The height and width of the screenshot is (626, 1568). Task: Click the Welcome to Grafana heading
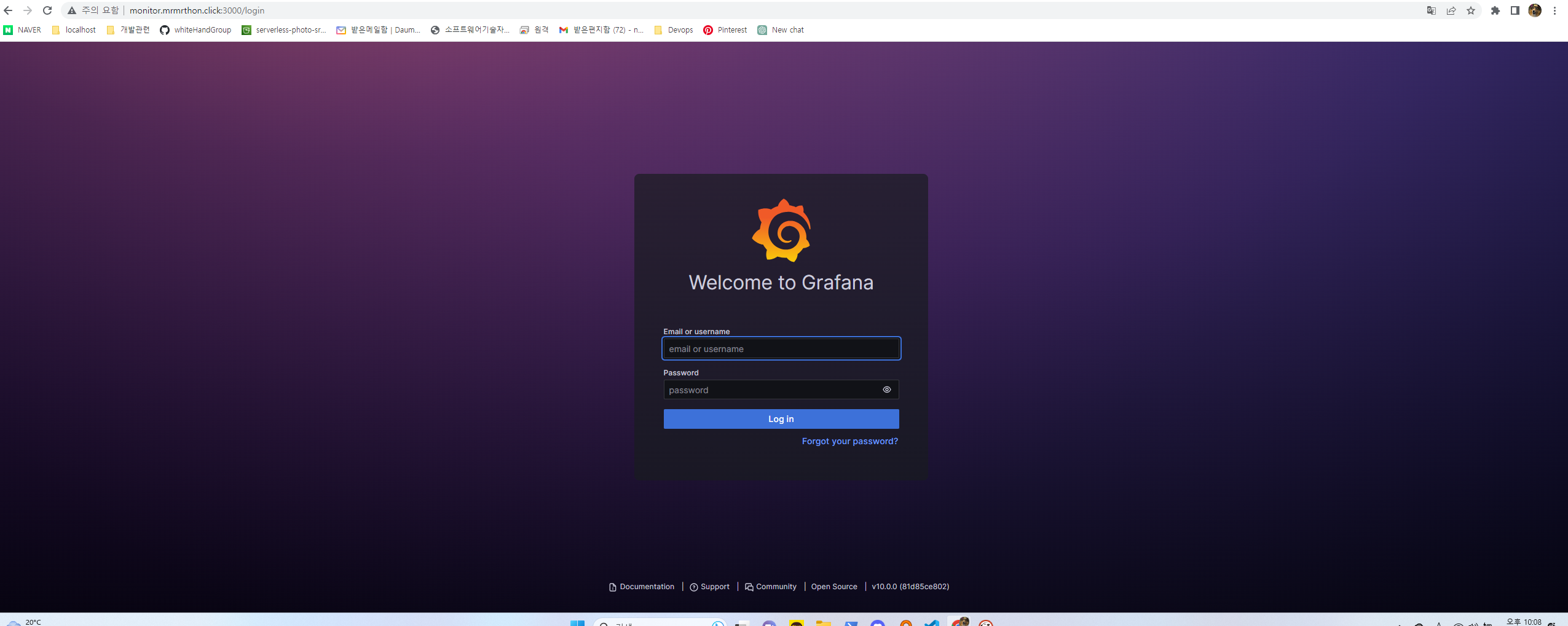click(x=781, y=283)
